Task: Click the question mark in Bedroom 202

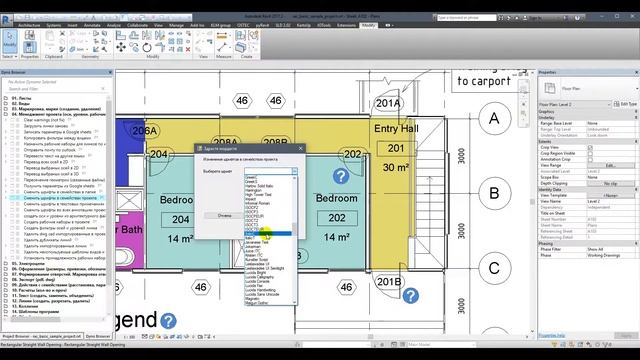Action: [341, 176]
